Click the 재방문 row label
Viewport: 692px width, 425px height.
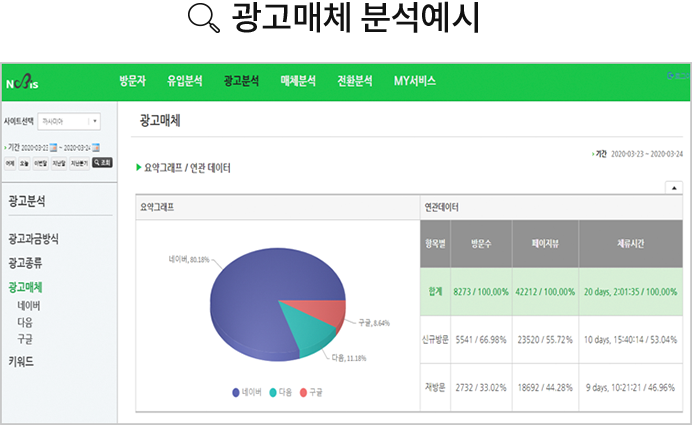click(435, 387)
